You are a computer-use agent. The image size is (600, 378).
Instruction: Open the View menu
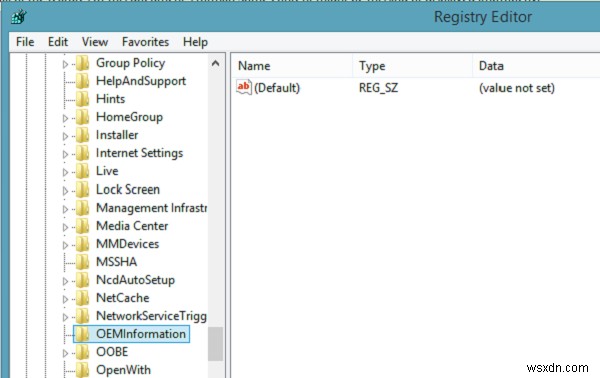(x=95, y=42)
